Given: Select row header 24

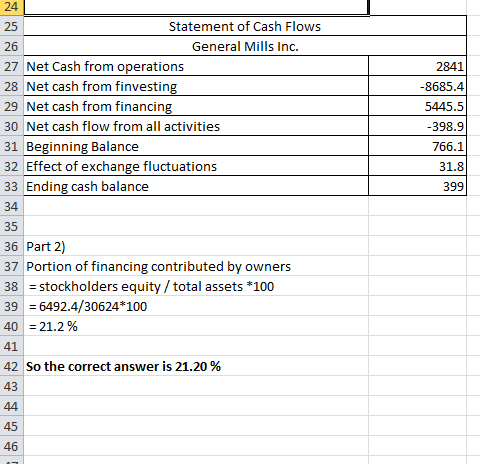Looking at the screenshot, I should 11,7.
